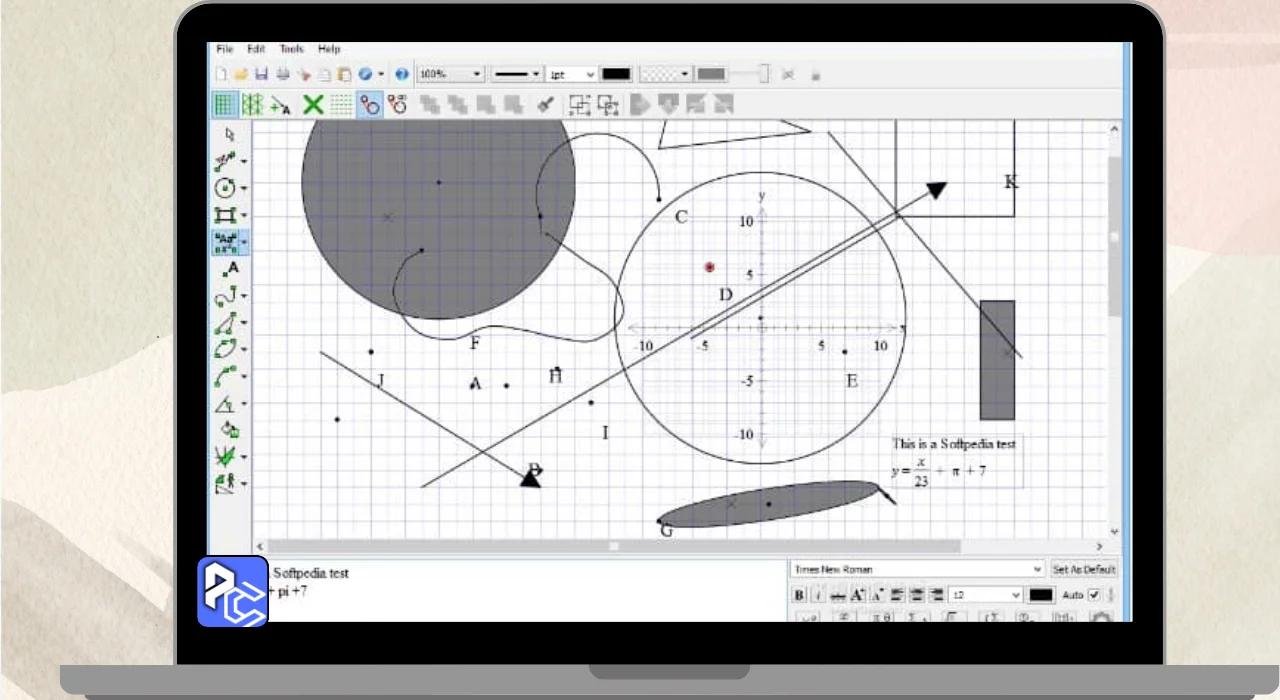Click the printer icon
Viewport: 1280px width, 700px height.
tap(282, 74)
